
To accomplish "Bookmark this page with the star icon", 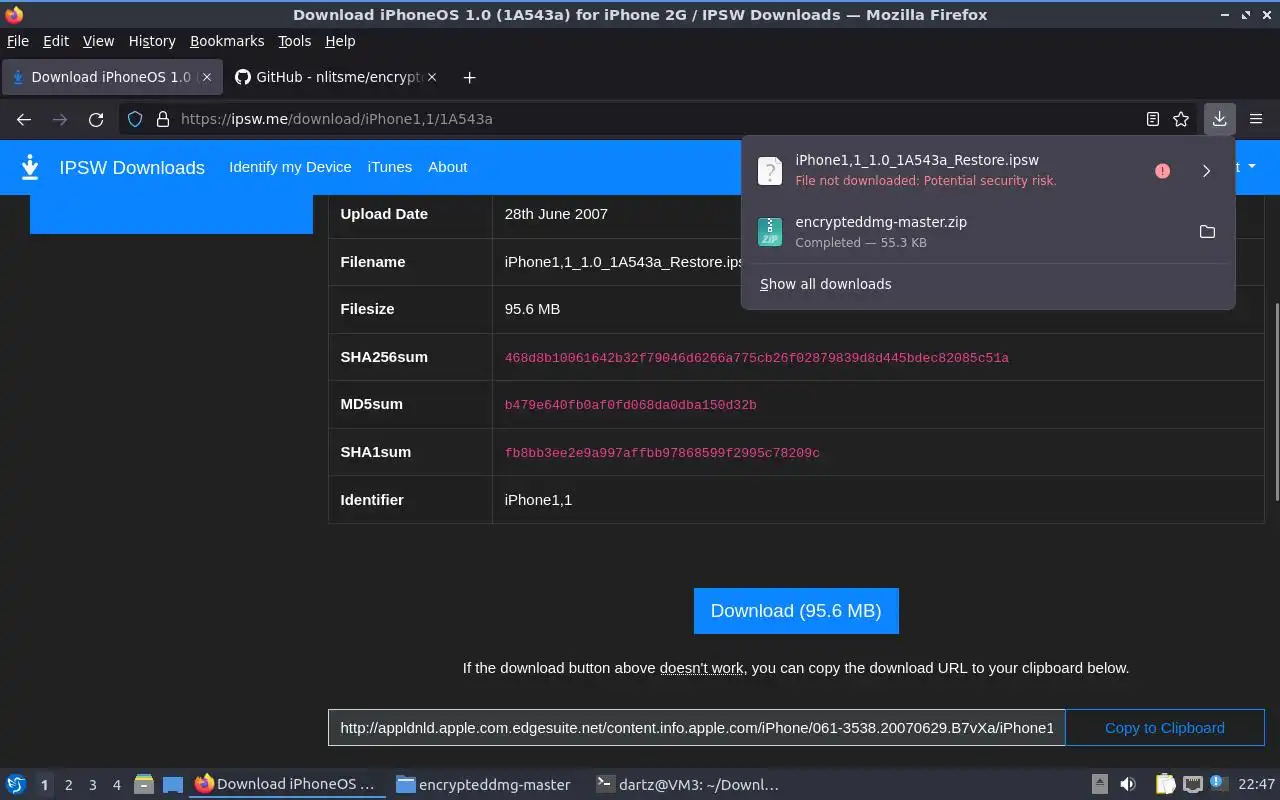I will [1181, 119].
